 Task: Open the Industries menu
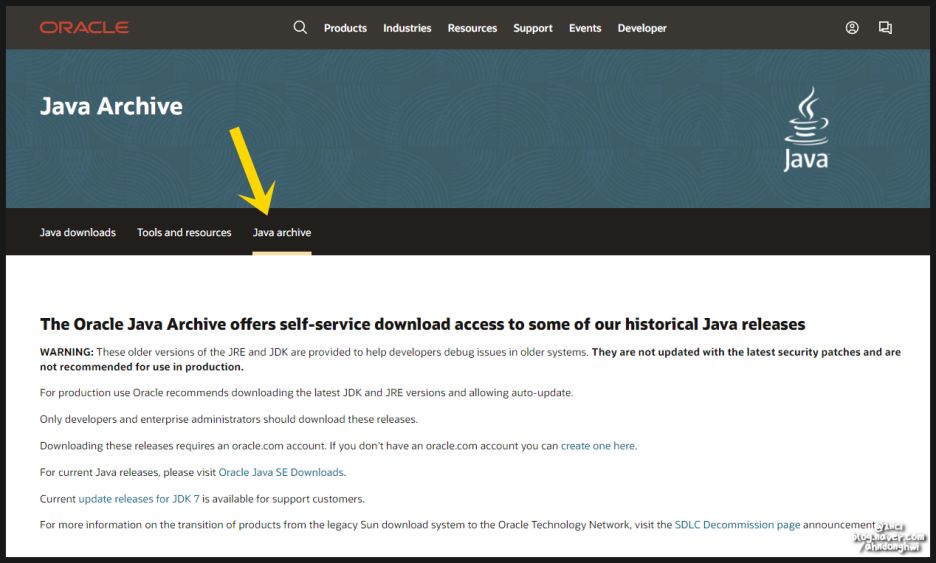coord(407,28)
